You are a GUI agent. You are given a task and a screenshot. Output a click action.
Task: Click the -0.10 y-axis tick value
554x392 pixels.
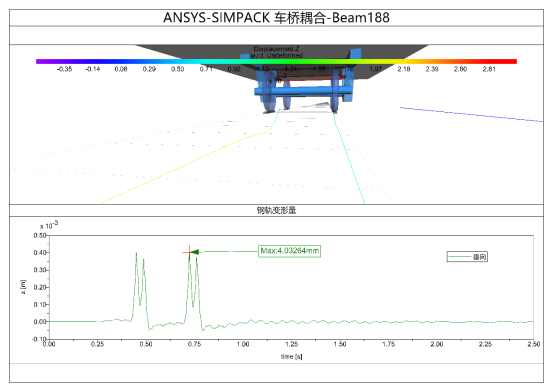coord(39,339)
